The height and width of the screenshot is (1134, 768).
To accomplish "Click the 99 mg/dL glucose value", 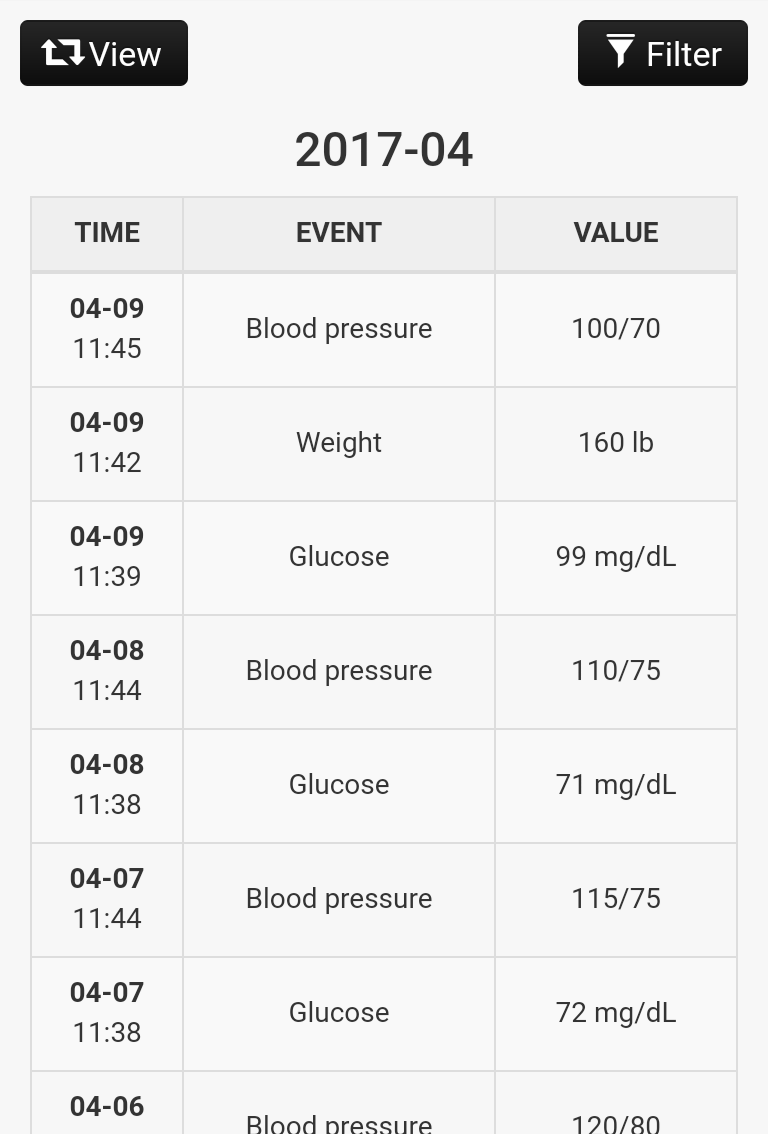I will (616, 557).
